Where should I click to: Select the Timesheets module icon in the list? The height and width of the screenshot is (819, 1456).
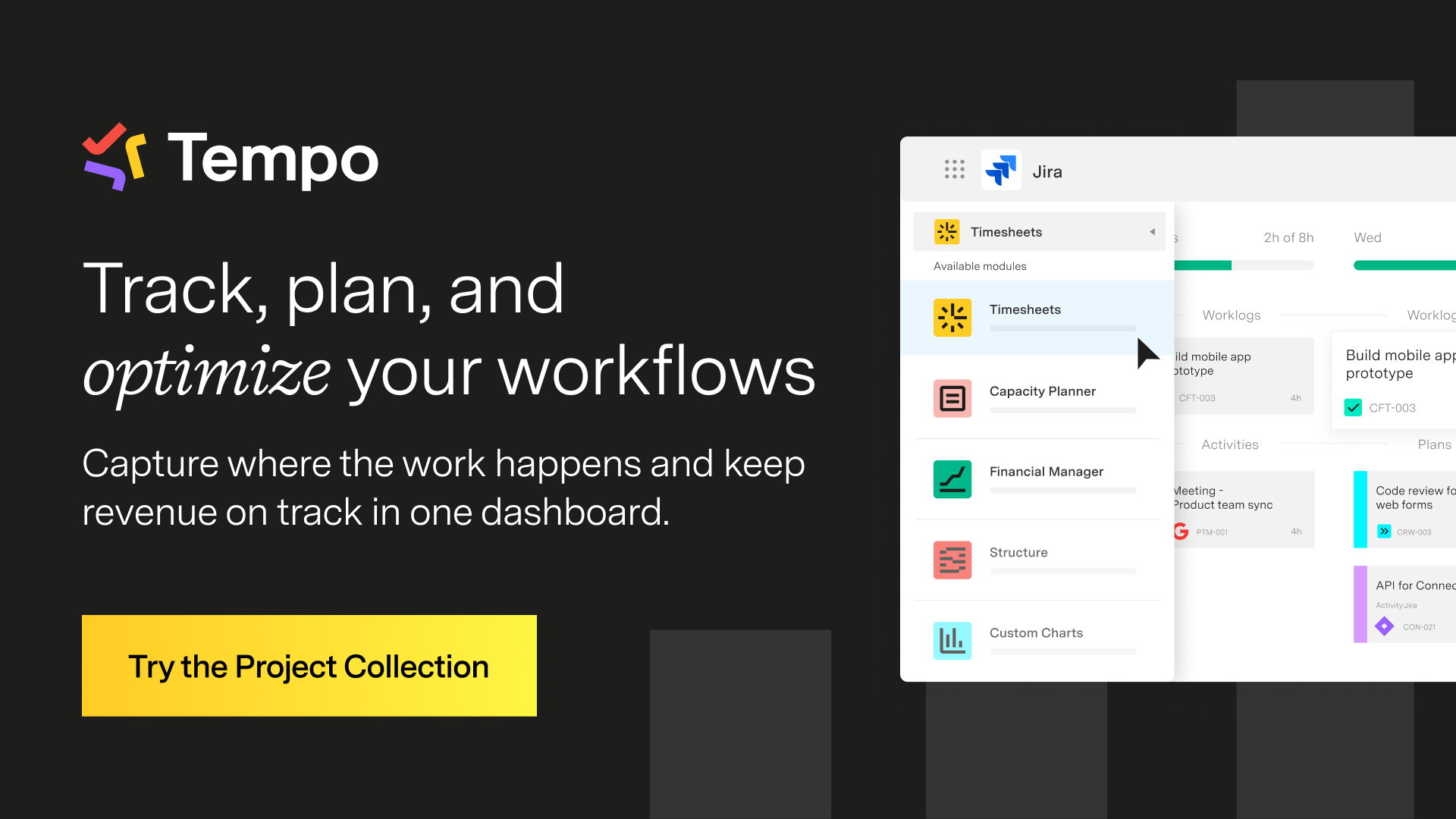(x=952, y=318)
